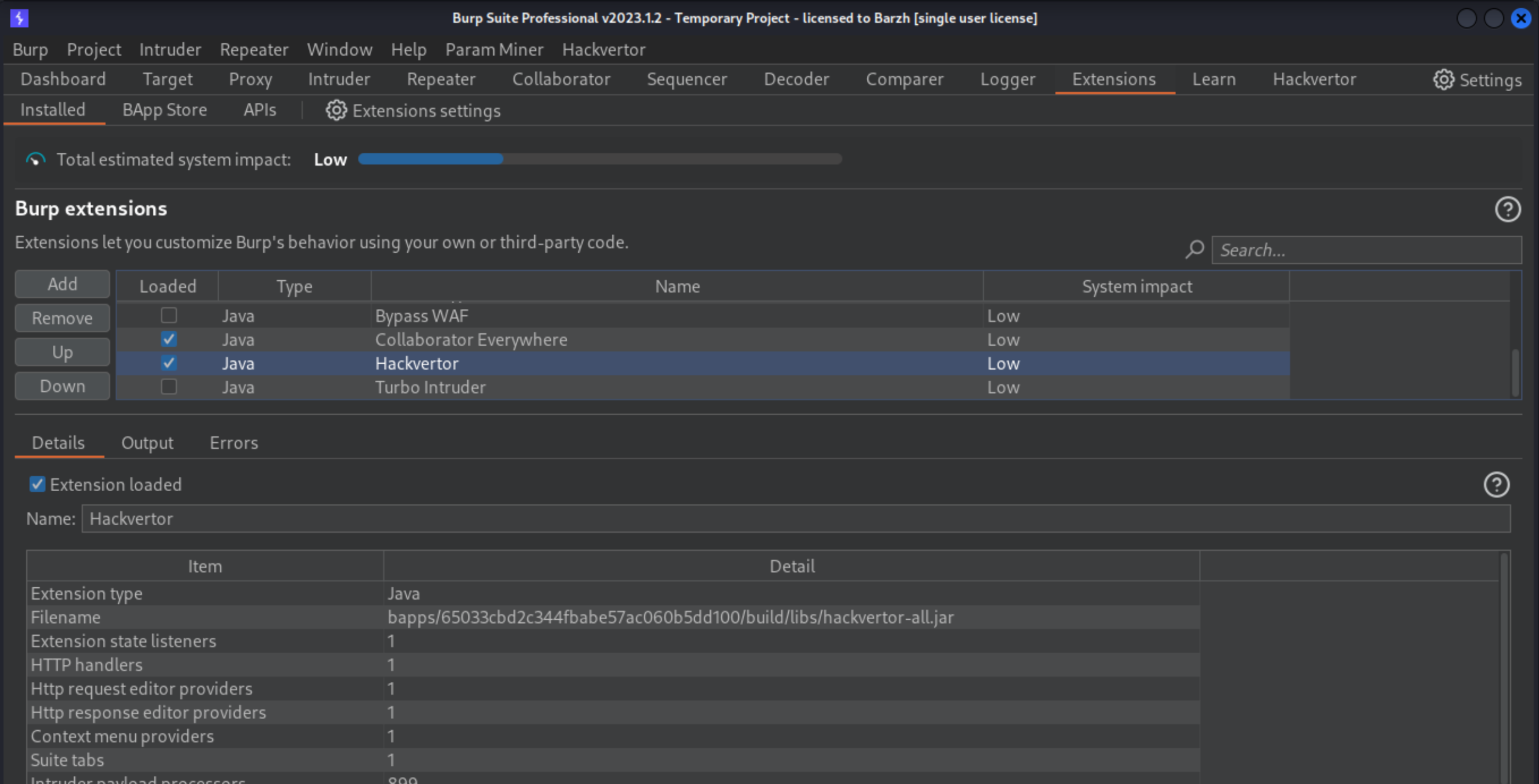Switch to the Logger tab

tap(1007, 80)
